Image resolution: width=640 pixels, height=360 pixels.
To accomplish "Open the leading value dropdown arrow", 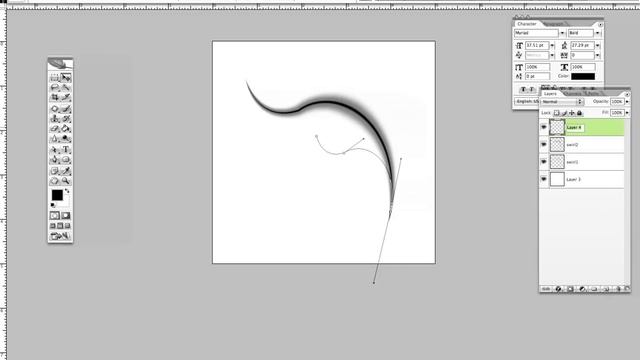I will pyautogui.click(x=598, y=45).
